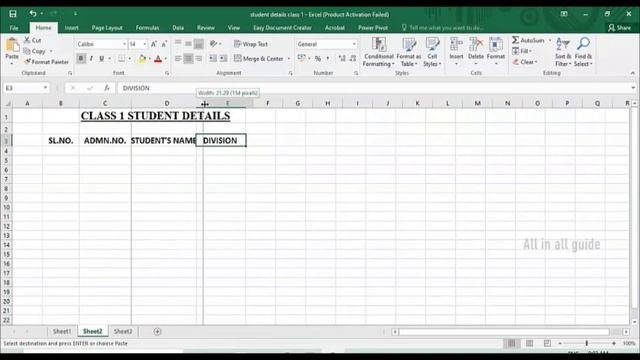The image size is (640, 360).
Task: Click the Paste clipboard icon
Action: coord(12,45)
